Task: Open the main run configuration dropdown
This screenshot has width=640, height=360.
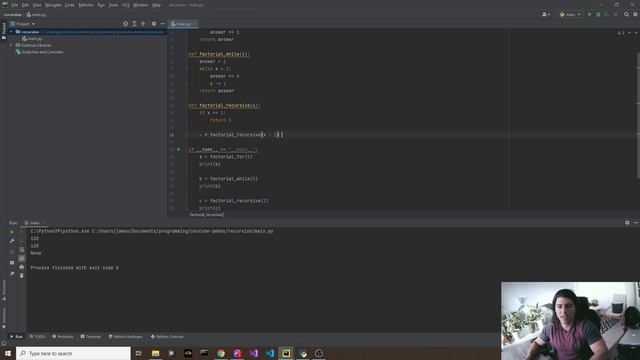Action: [570, 15]
